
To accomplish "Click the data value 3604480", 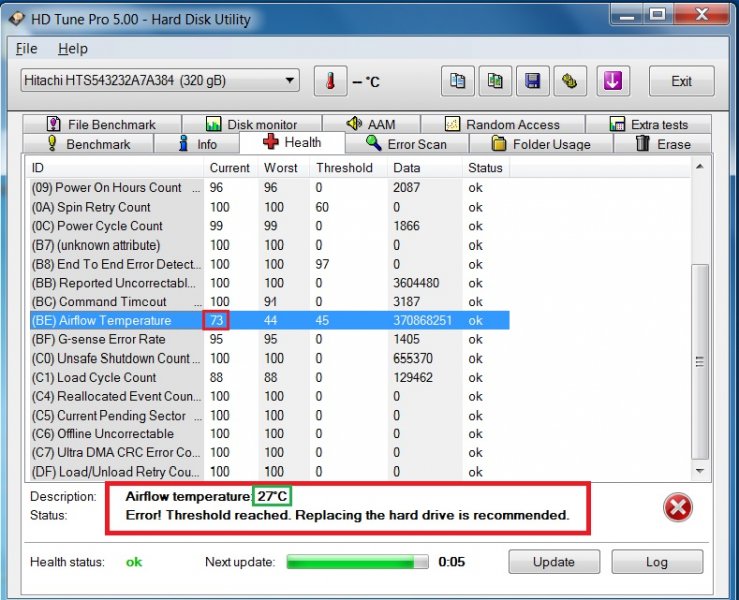I will point(416,283).
